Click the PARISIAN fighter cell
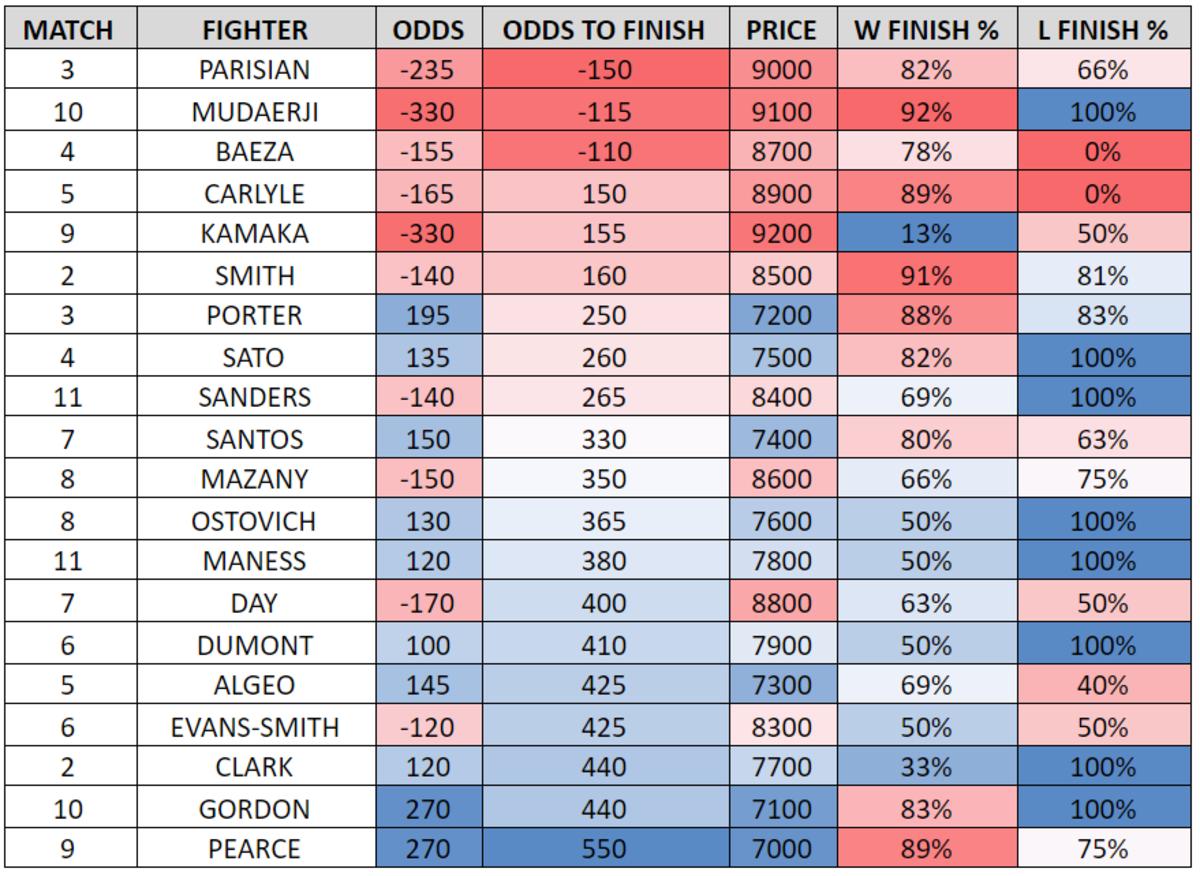The height and width of the screenshot is (876, 1200). [x=254, y=71]
